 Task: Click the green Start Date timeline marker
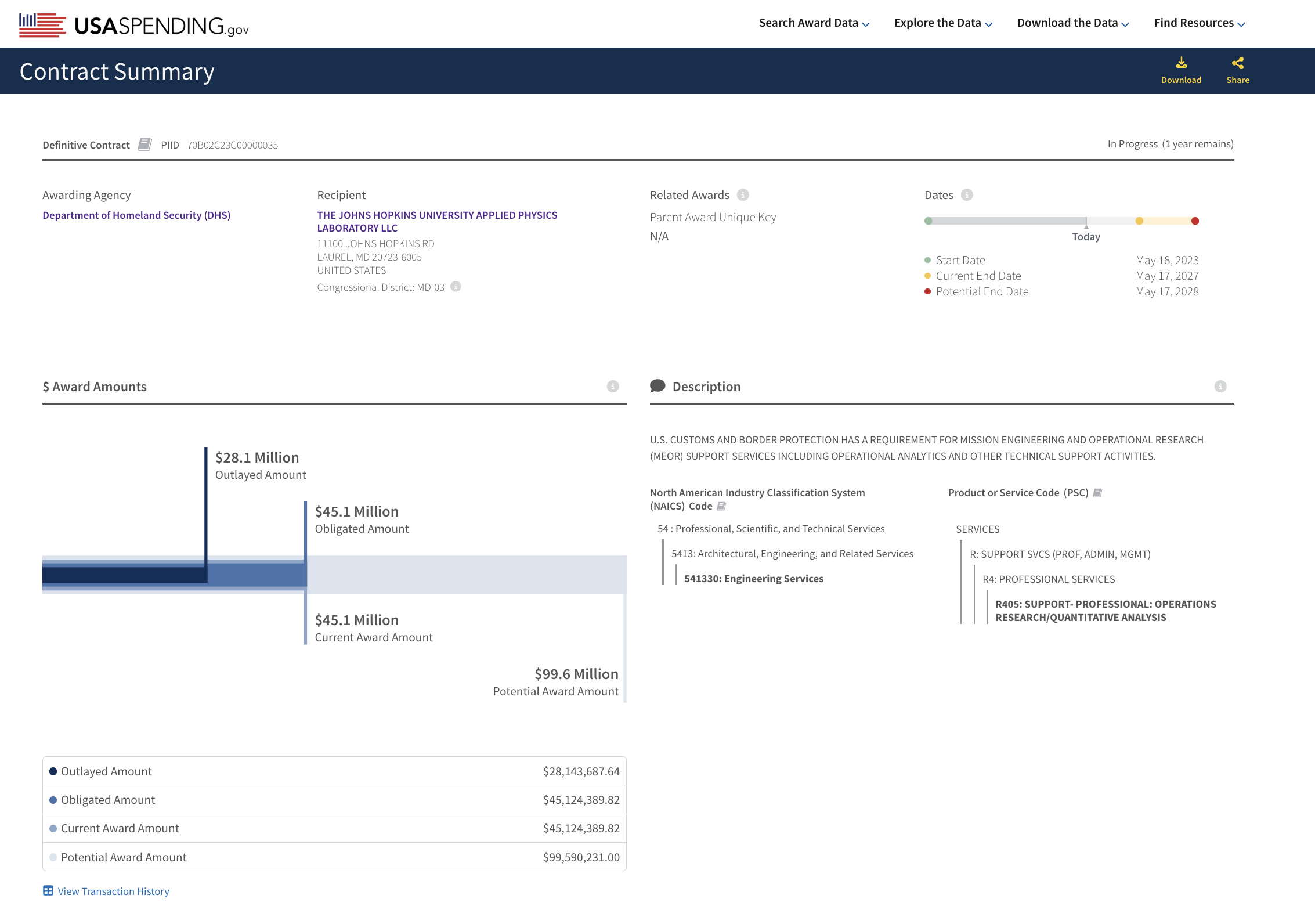(x=929, y=221)
